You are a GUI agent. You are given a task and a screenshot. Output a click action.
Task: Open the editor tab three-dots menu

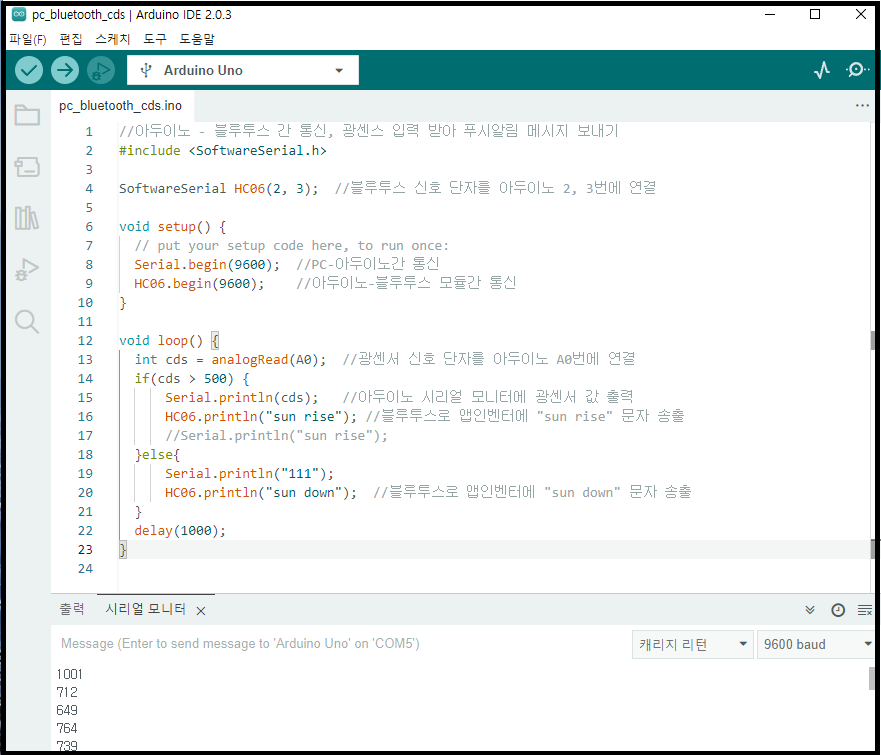(x=862, y=106)
